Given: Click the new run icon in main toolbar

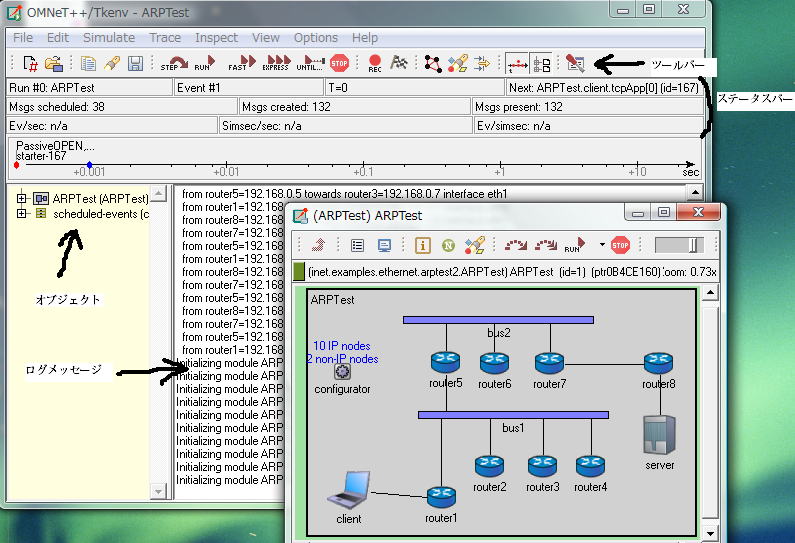Looking at the screenshot, I should [30, 64].
